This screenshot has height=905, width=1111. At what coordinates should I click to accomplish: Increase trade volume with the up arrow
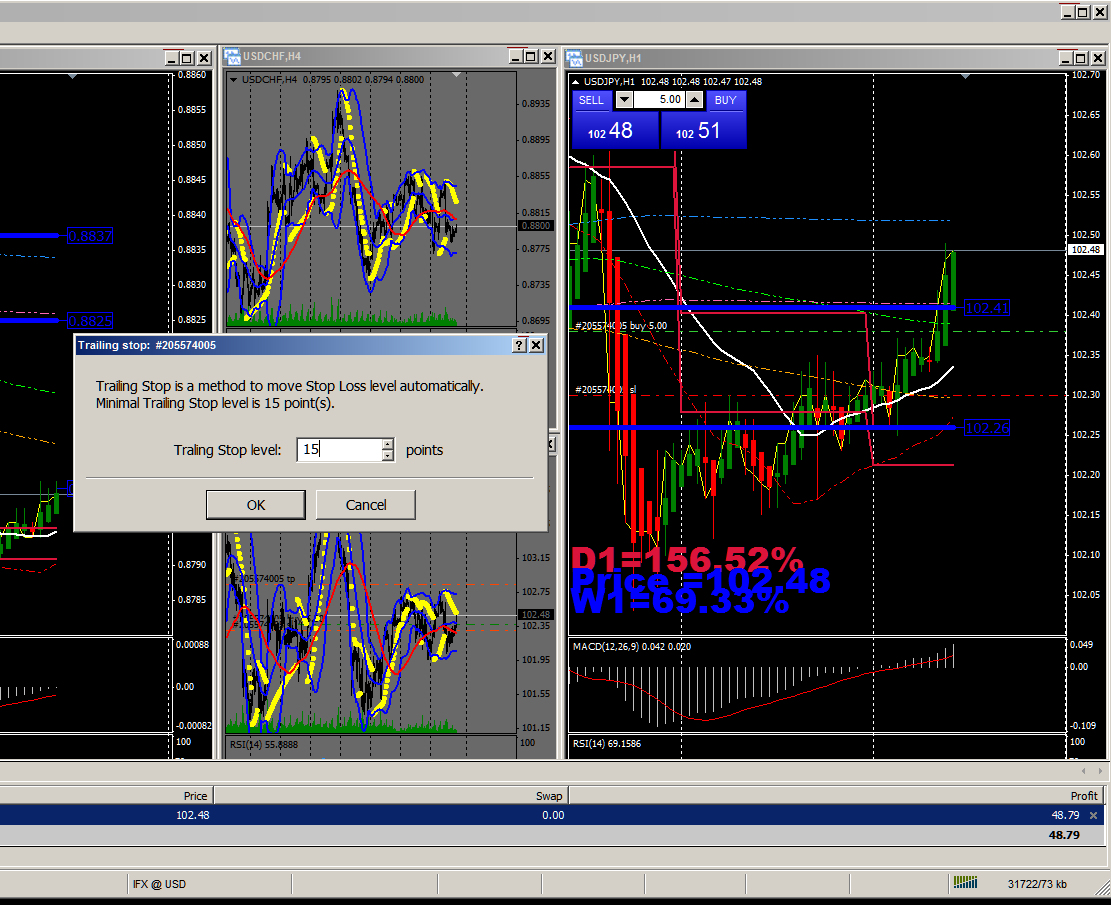click(694, 100)
